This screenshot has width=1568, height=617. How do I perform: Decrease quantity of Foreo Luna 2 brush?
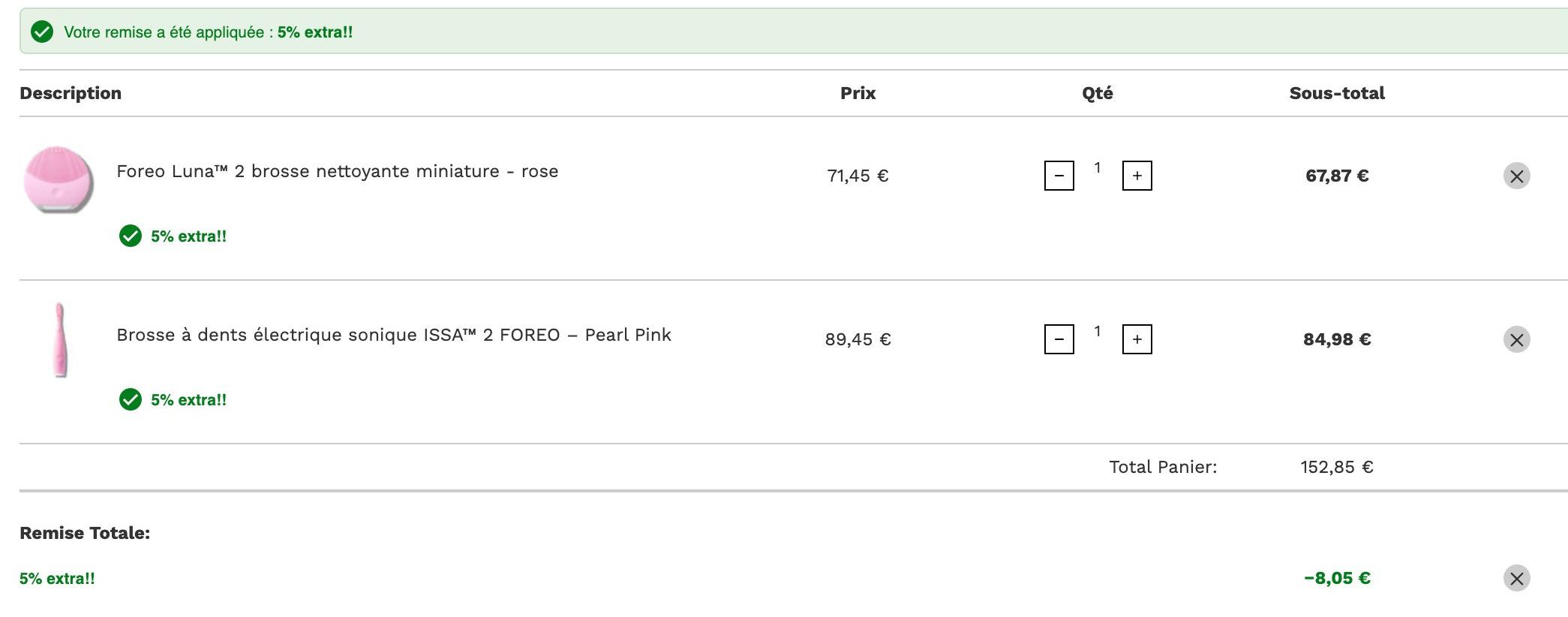pyautogui.click(x=1059, y=176)
